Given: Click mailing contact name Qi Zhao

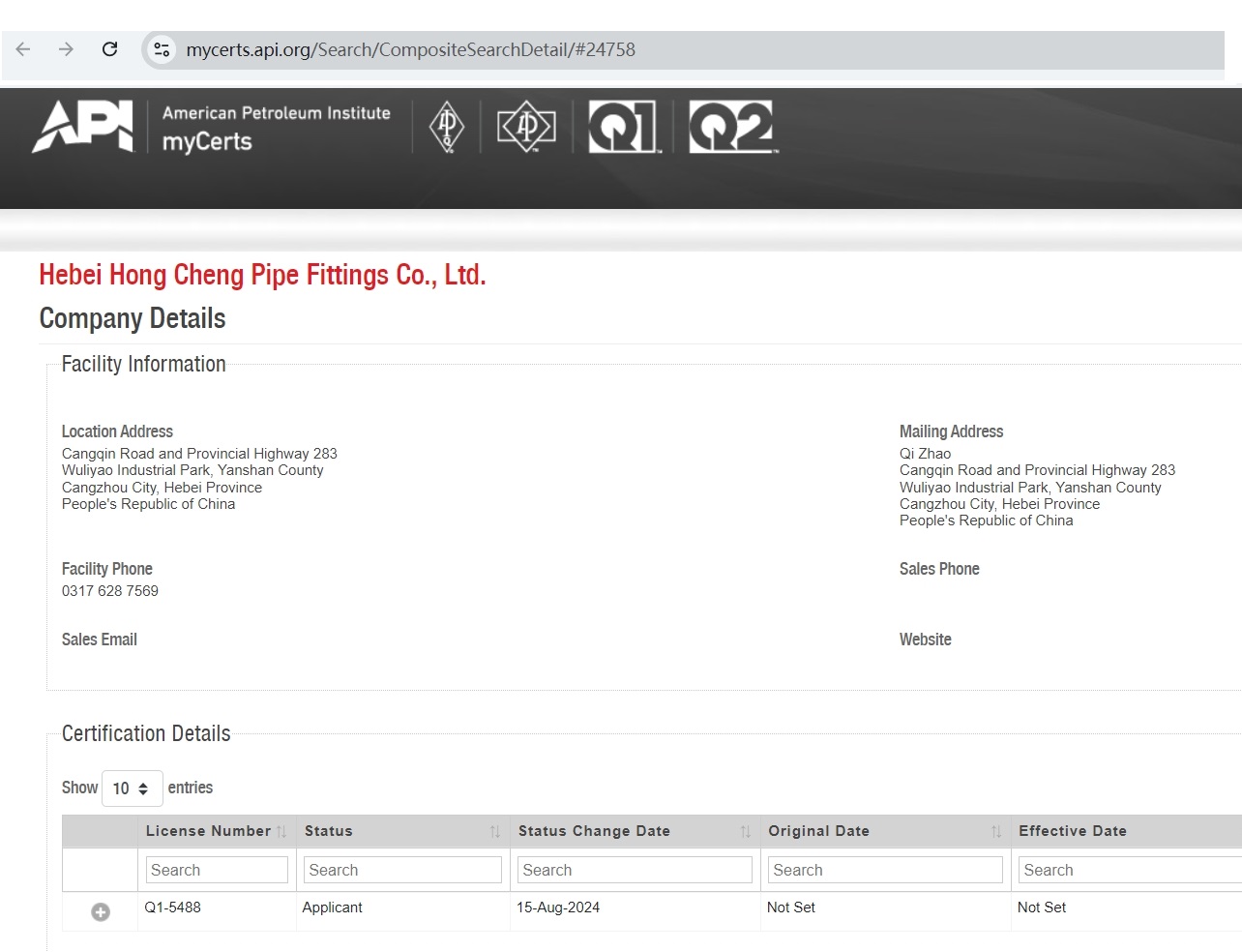Looking at the screenshot, I should pos(926,454).
